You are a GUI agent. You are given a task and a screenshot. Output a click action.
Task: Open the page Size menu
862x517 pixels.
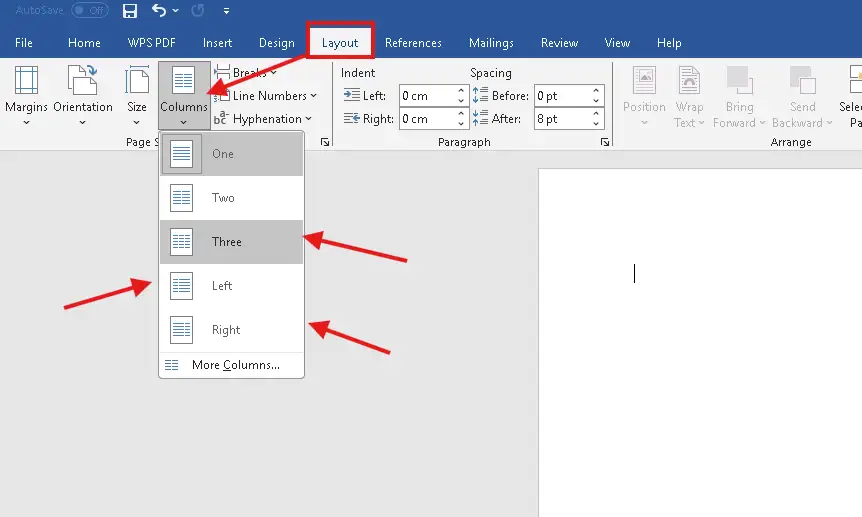pyautogui.click(x=136, y=96)
